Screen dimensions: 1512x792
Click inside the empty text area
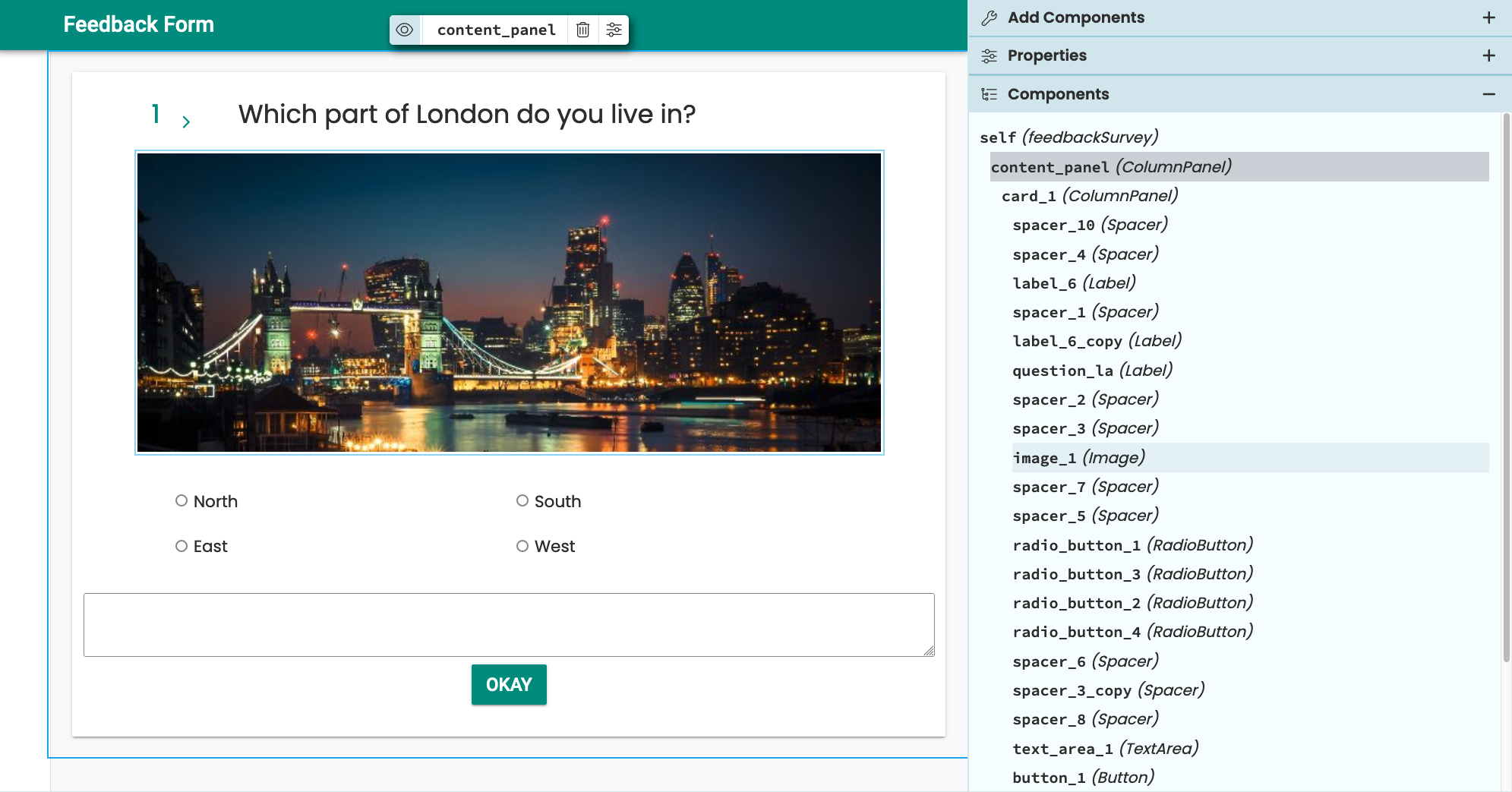coord(509,624)
